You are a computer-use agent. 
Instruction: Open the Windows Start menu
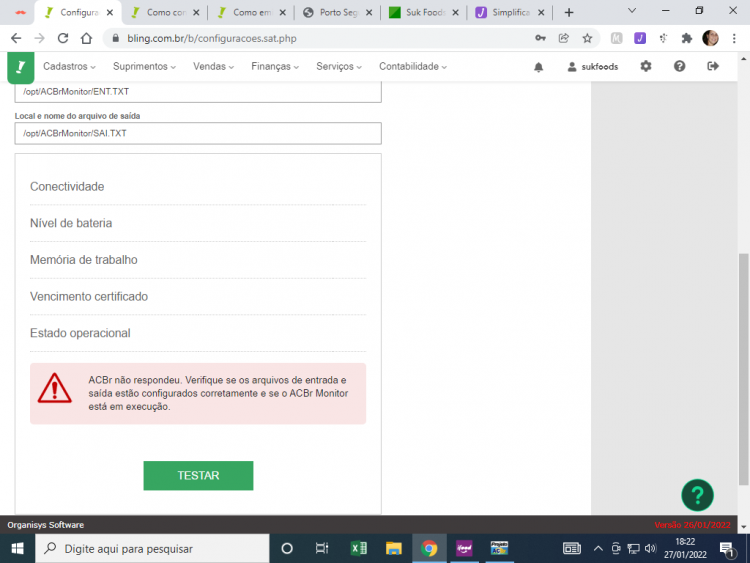click(x=17, y=548)
